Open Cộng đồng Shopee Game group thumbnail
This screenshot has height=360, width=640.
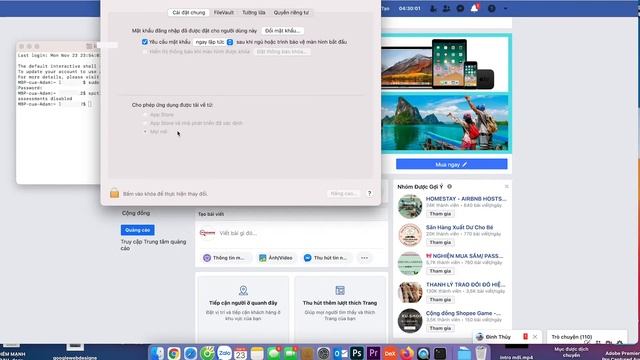coord(410,321)
